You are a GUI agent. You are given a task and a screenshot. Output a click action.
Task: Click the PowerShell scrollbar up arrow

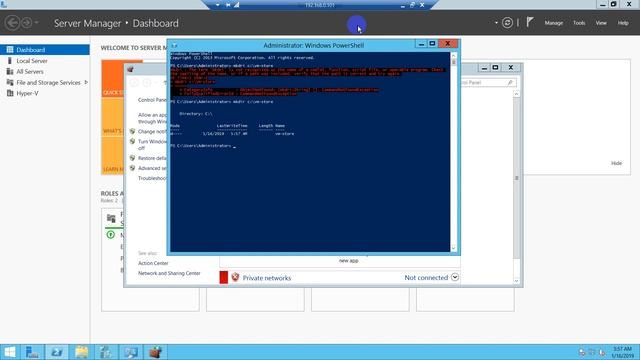pyautogui.click(x=453, y=56)
